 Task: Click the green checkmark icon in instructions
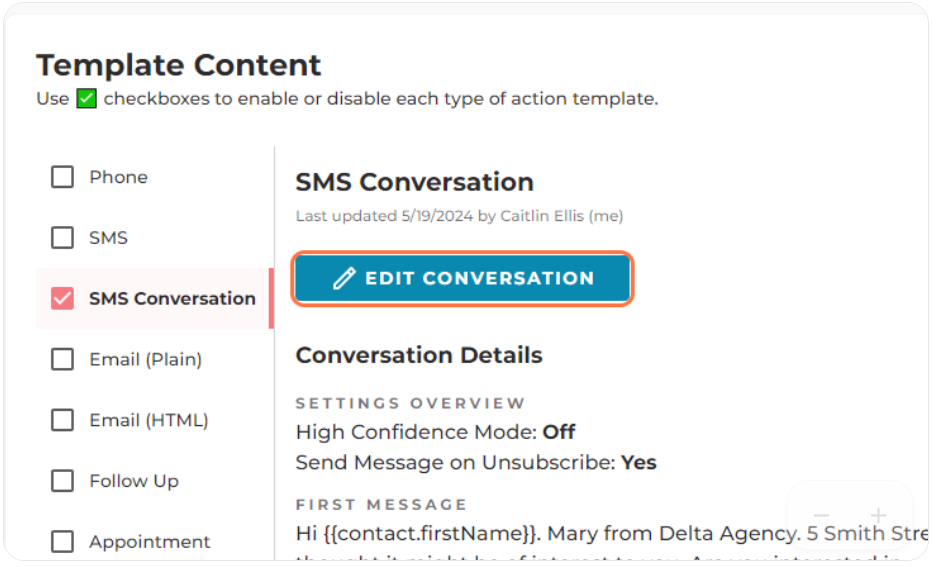click(86, 98)
